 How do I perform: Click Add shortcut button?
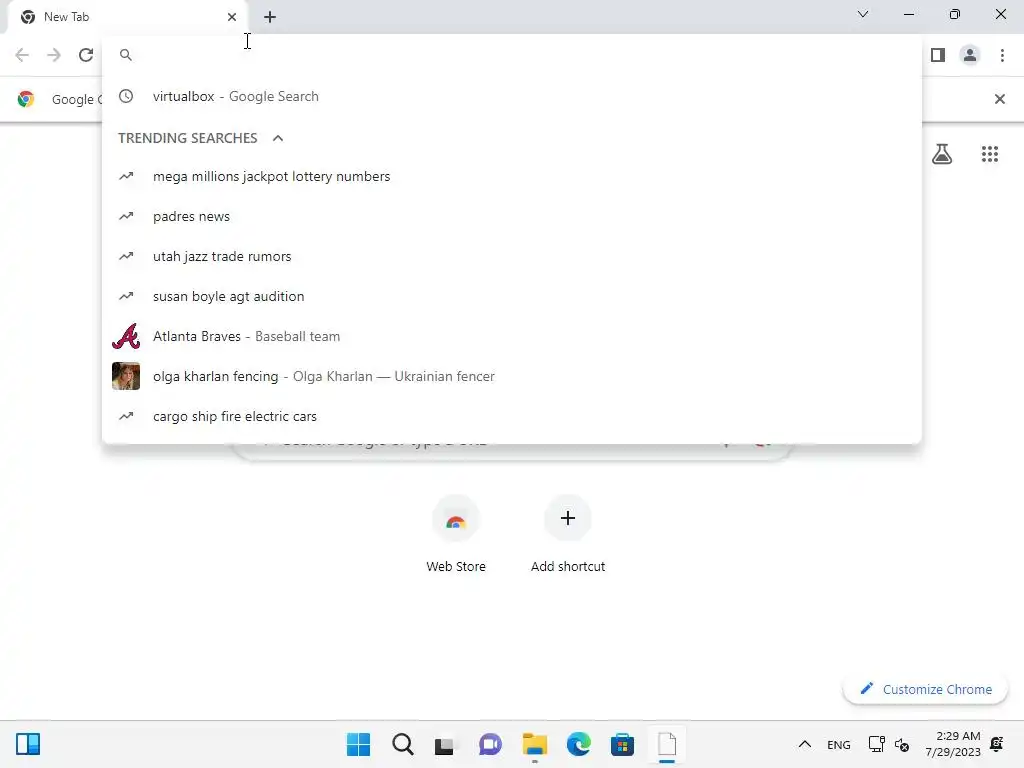[568, 535]
